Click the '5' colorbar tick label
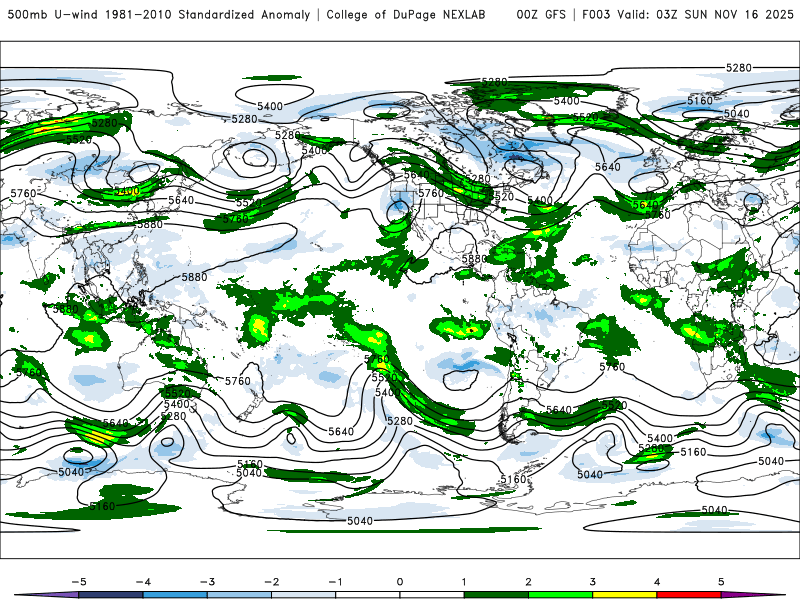Screen dimensions: 800x600 coord(721,582)
